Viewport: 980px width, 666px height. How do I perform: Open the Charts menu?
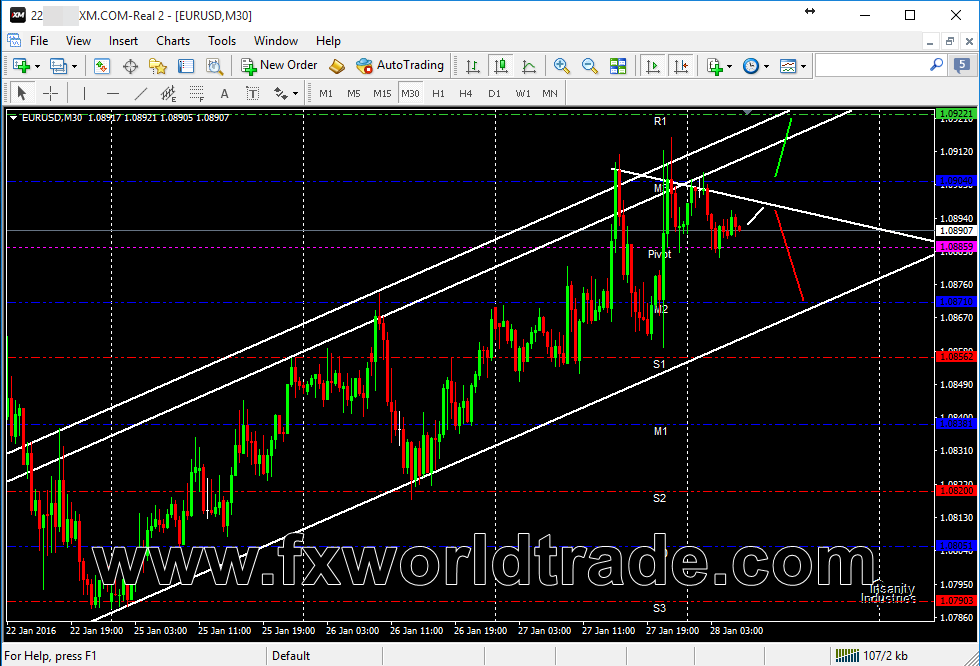coord(173,41)
